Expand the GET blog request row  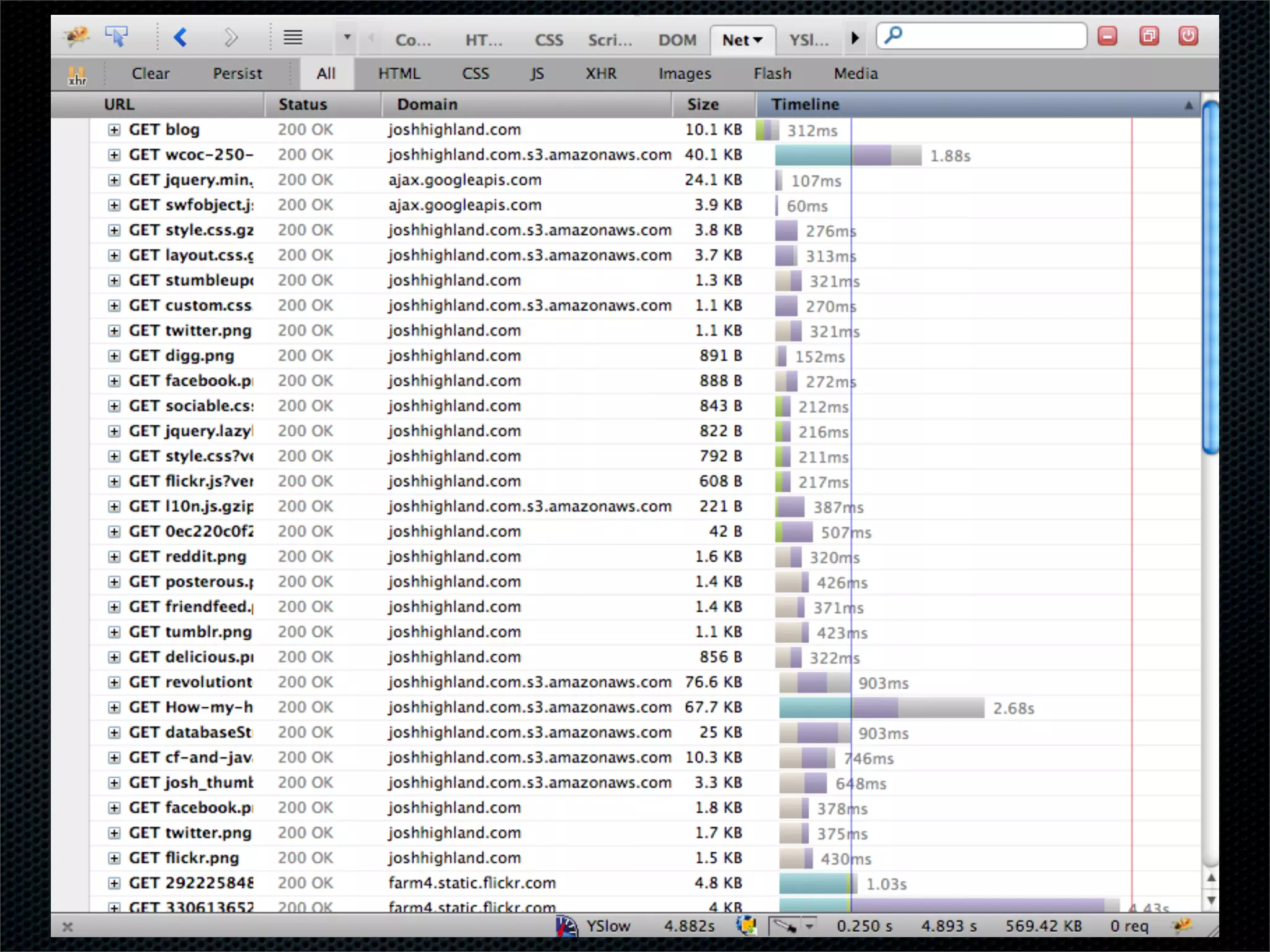[114, 130]
